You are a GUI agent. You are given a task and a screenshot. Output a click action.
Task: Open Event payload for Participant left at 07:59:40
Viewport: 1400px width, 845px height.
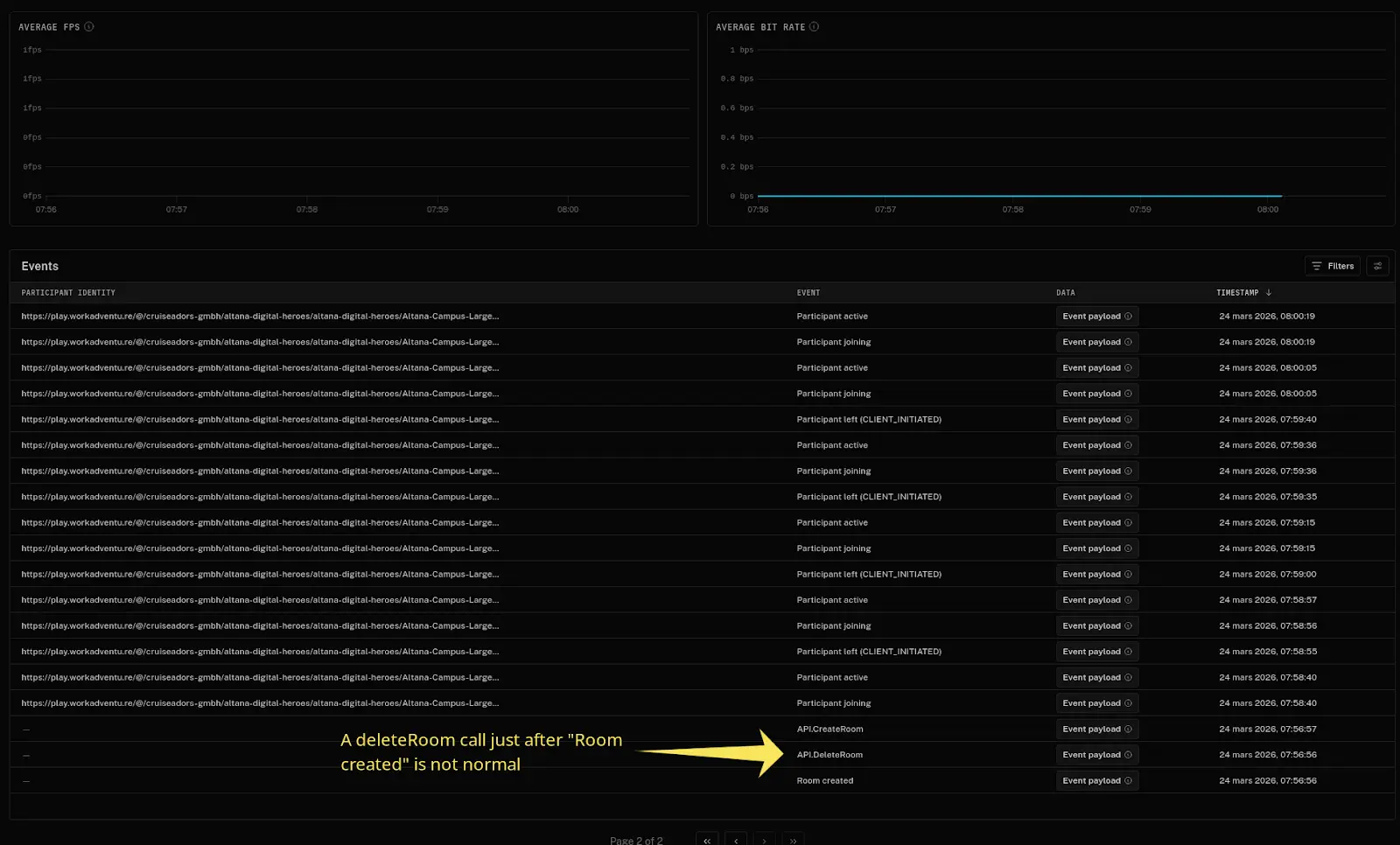[x=1097, y=420]
